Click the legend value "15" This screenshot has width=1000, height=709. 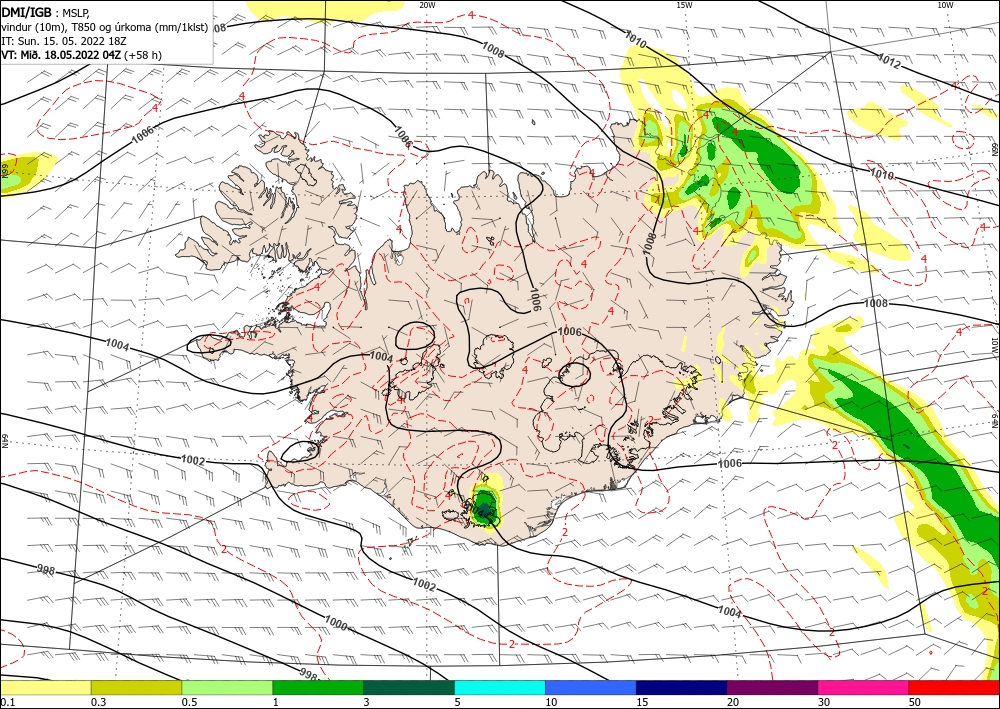642,702
